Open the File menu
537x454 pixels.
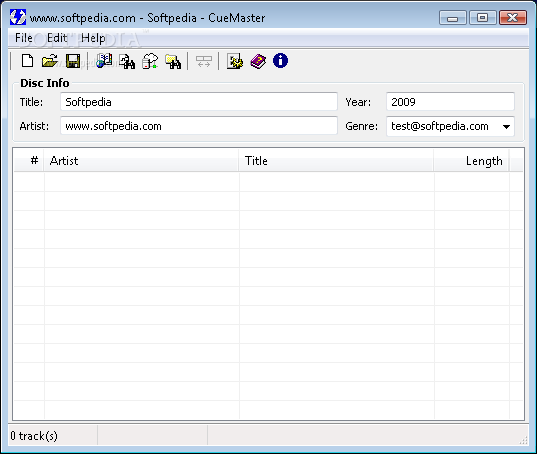24,38
